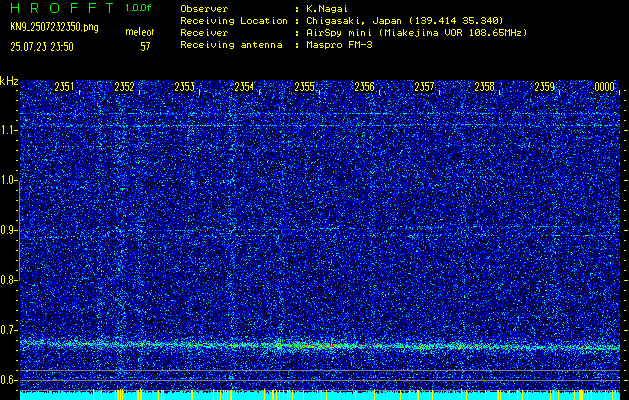This screenshot has width=629, height=400.
Task: Click the 0.7 frequency axis label
Action: tap(9, 330)
